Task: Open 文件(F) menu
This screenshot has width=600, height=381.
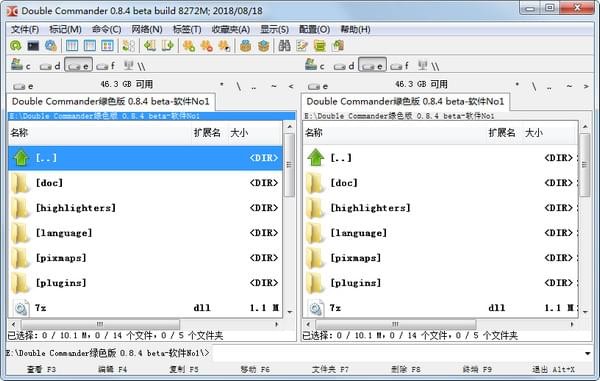Action: [x=25, y=29]
